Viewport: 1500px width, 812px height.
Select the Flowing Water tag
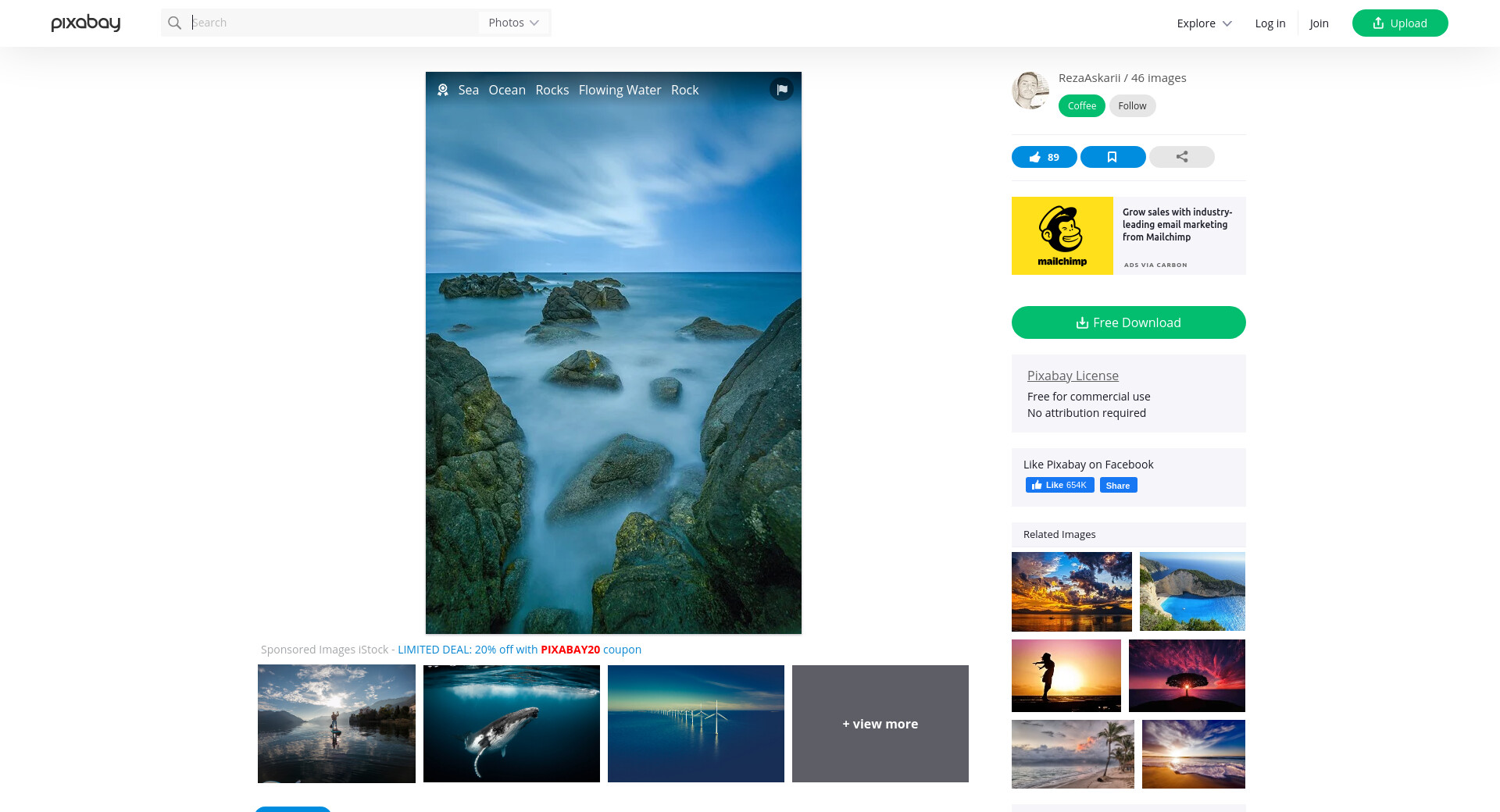coord(620,91)
